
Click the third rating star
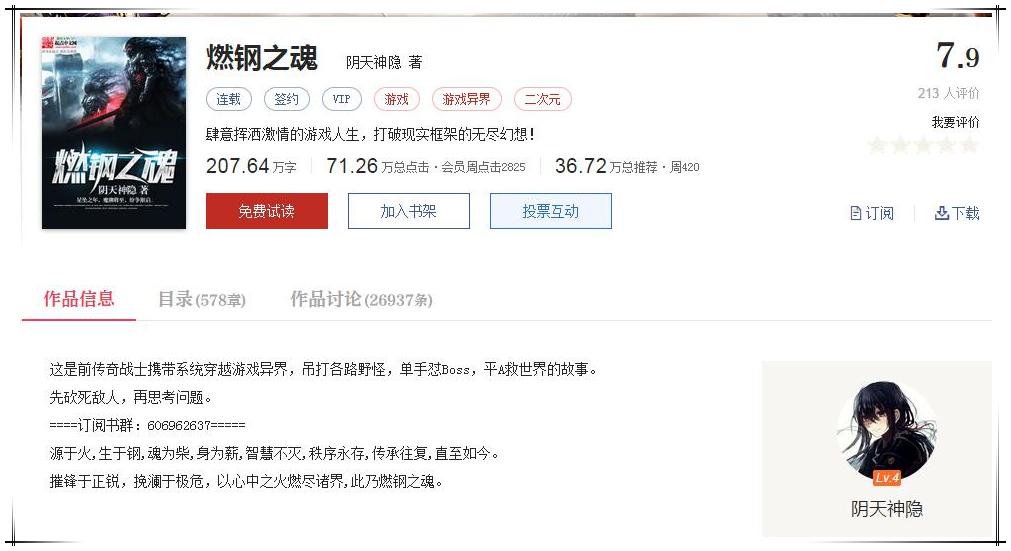tap(923, 145)
